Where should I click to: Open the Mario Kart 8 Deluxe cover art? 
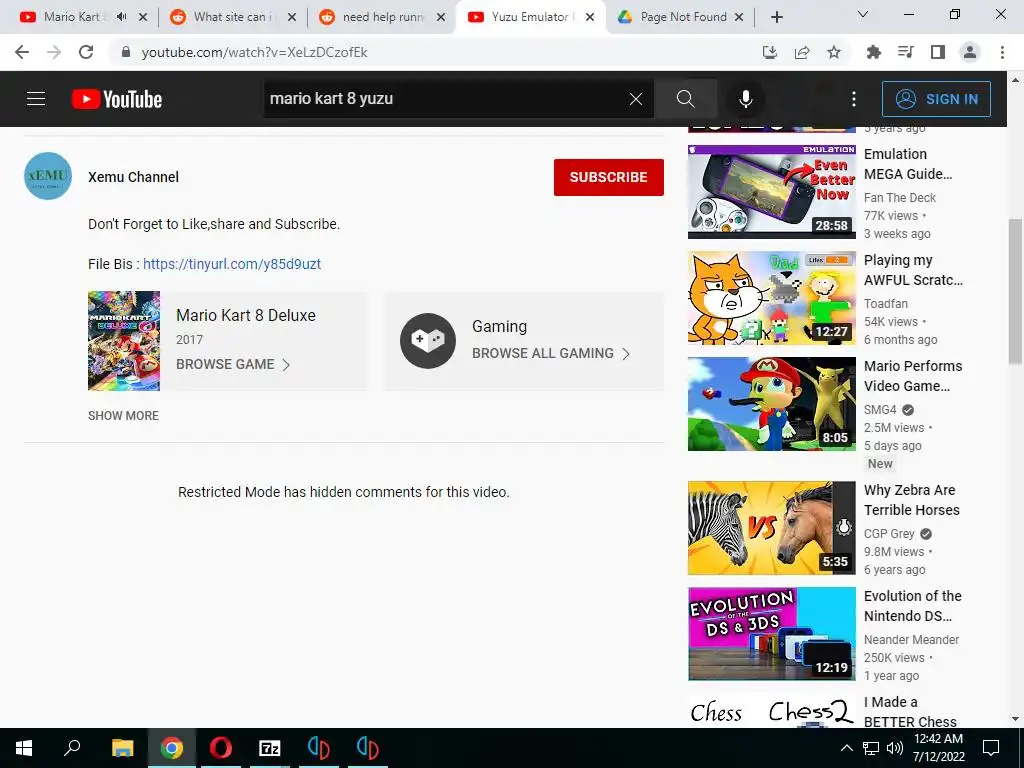[124, 341]
